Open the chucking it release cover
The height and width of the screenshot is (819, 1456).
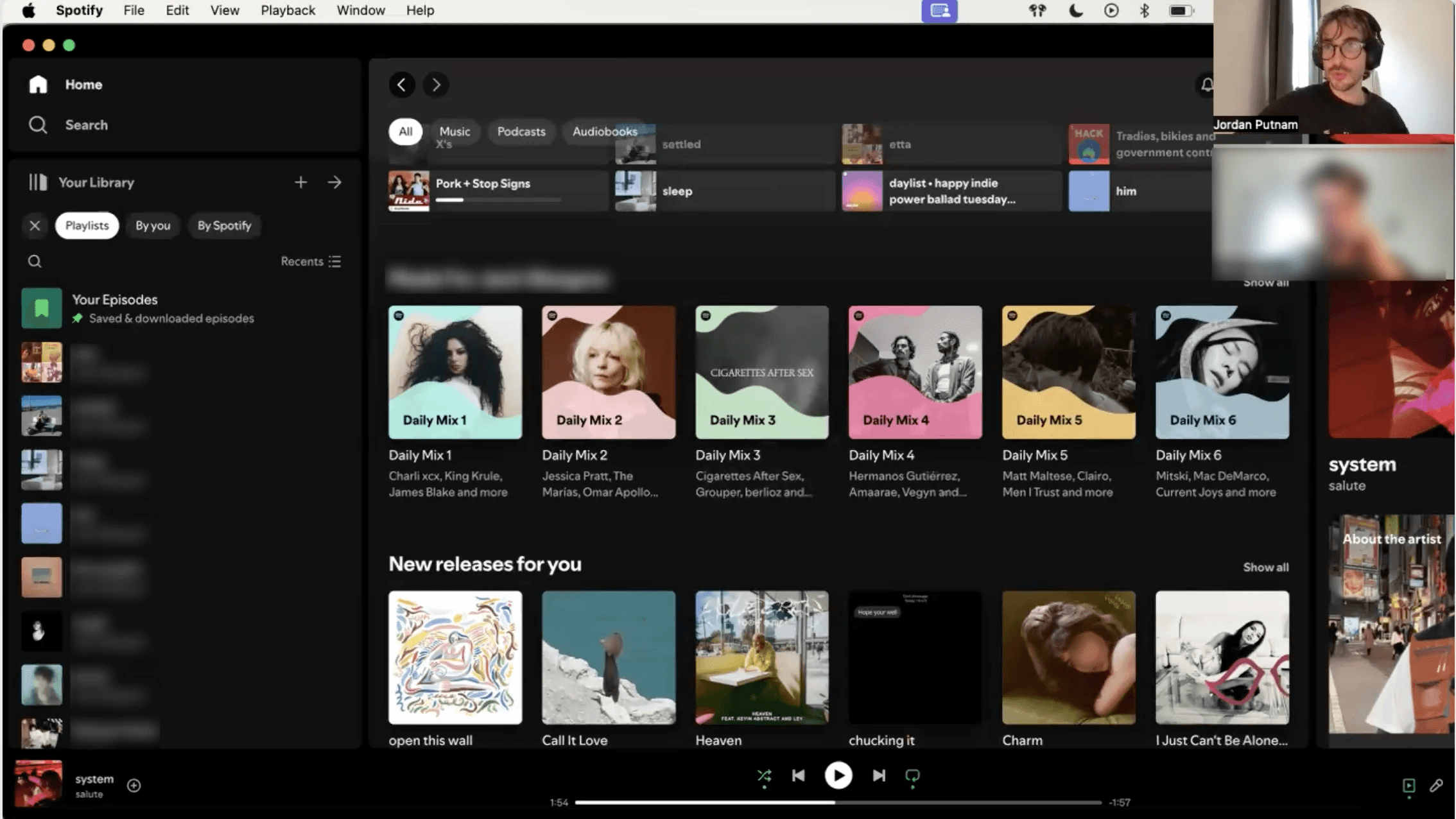click(x=915, y=658)
